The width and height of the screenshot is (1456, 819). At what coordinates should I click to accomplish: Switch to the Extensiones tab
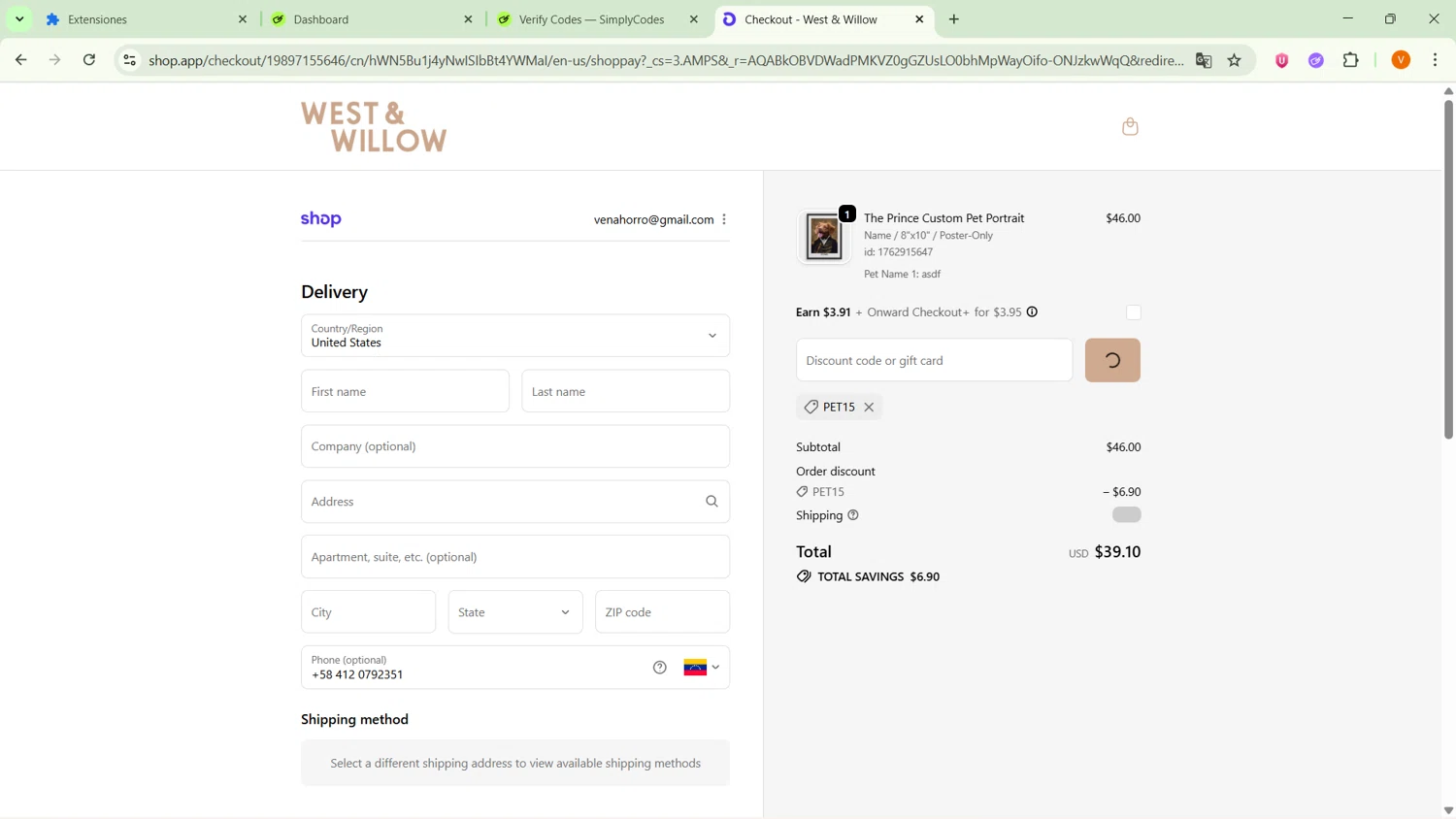(x=146, y=19)
